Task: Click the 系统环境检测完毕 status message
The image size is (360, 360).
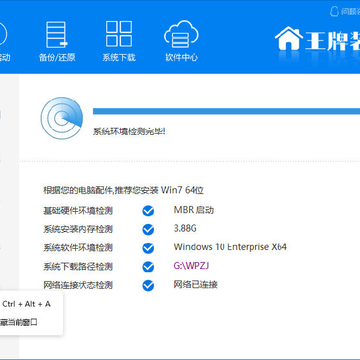Action: click(129, 131)
